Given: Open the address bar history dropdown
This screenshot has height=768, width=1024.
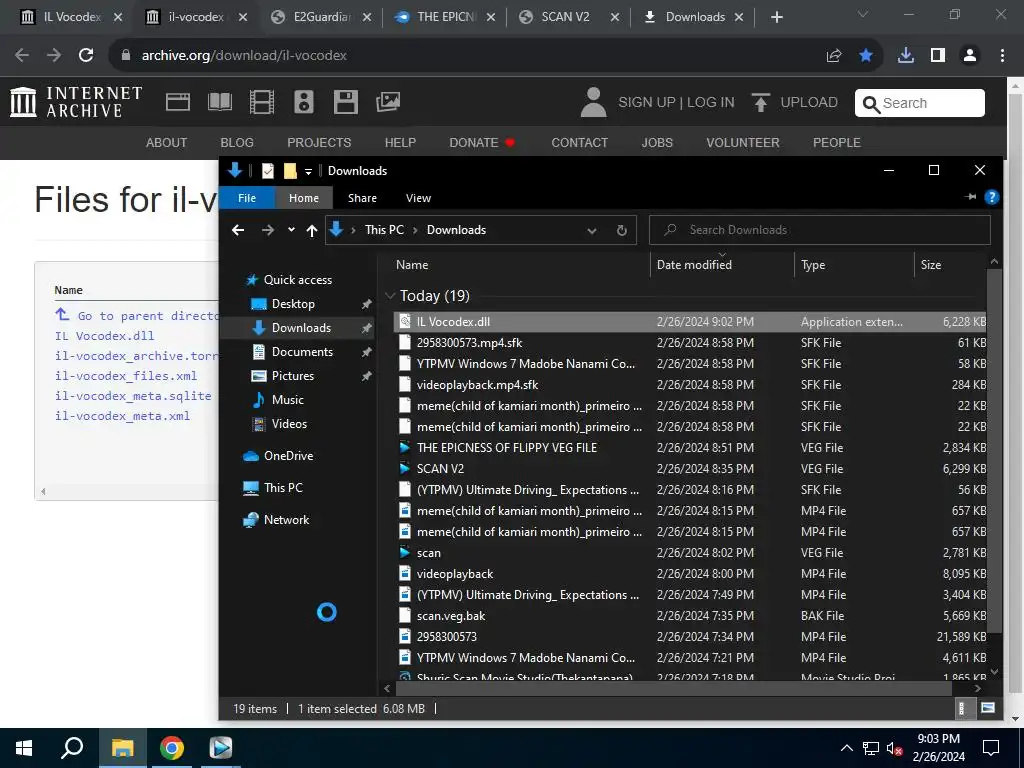Looking at the screenshot, I should point(592,230).
